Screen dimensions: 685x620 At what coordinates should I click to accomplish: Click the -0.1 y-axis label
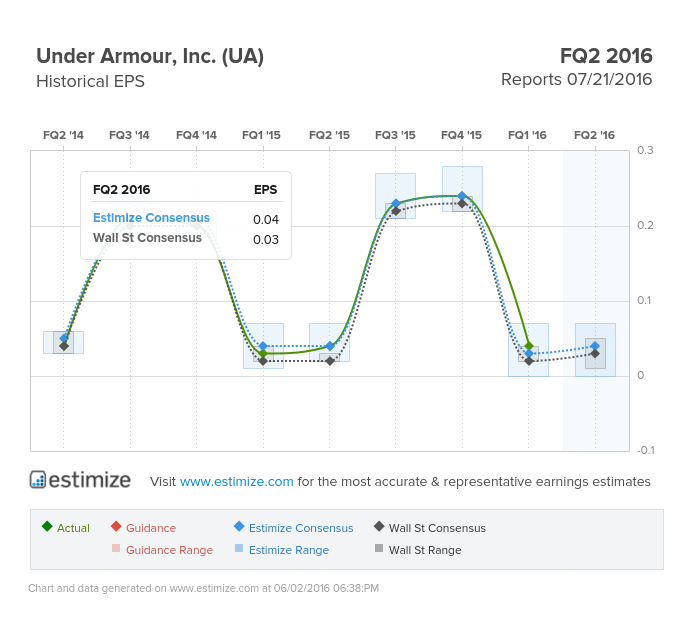[645, 450]
